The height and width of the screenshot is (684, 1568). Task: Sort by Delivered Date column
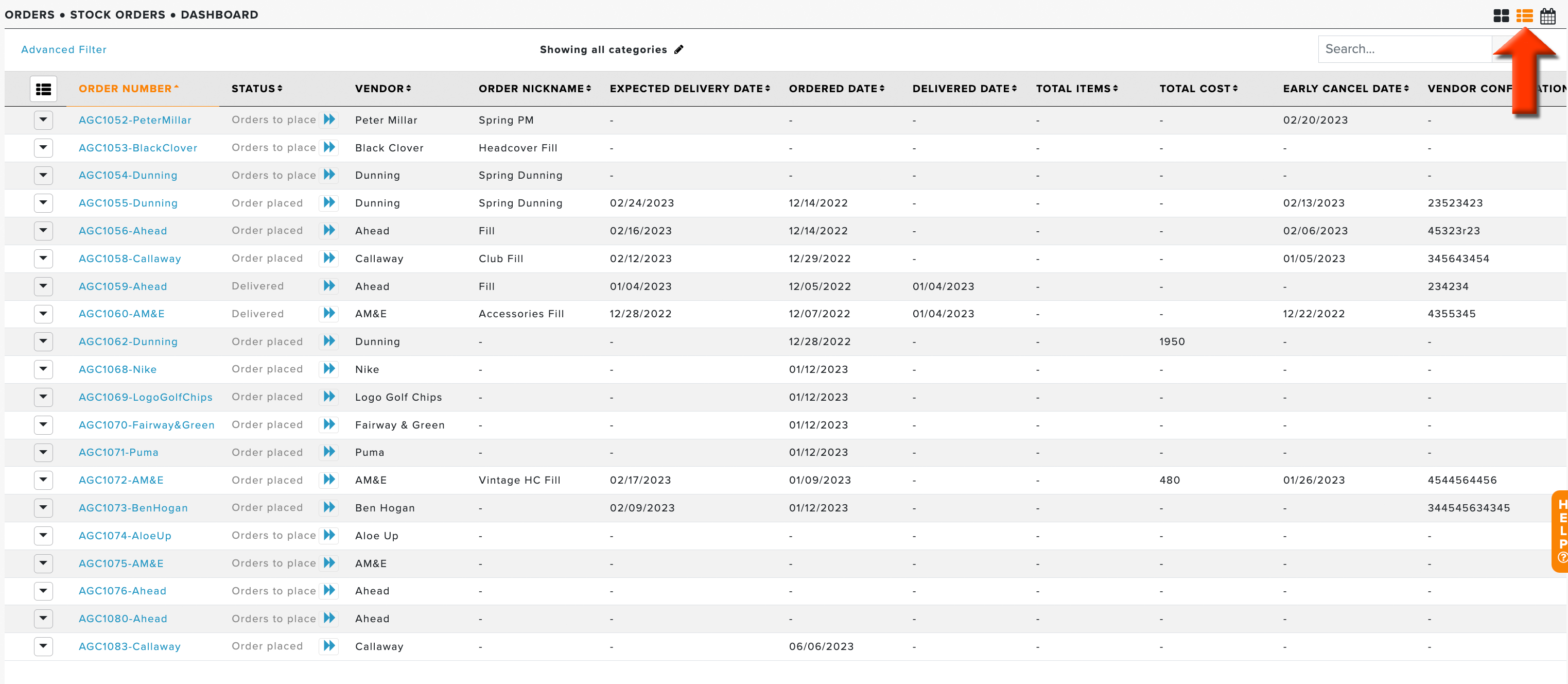[x=965, y=89]
